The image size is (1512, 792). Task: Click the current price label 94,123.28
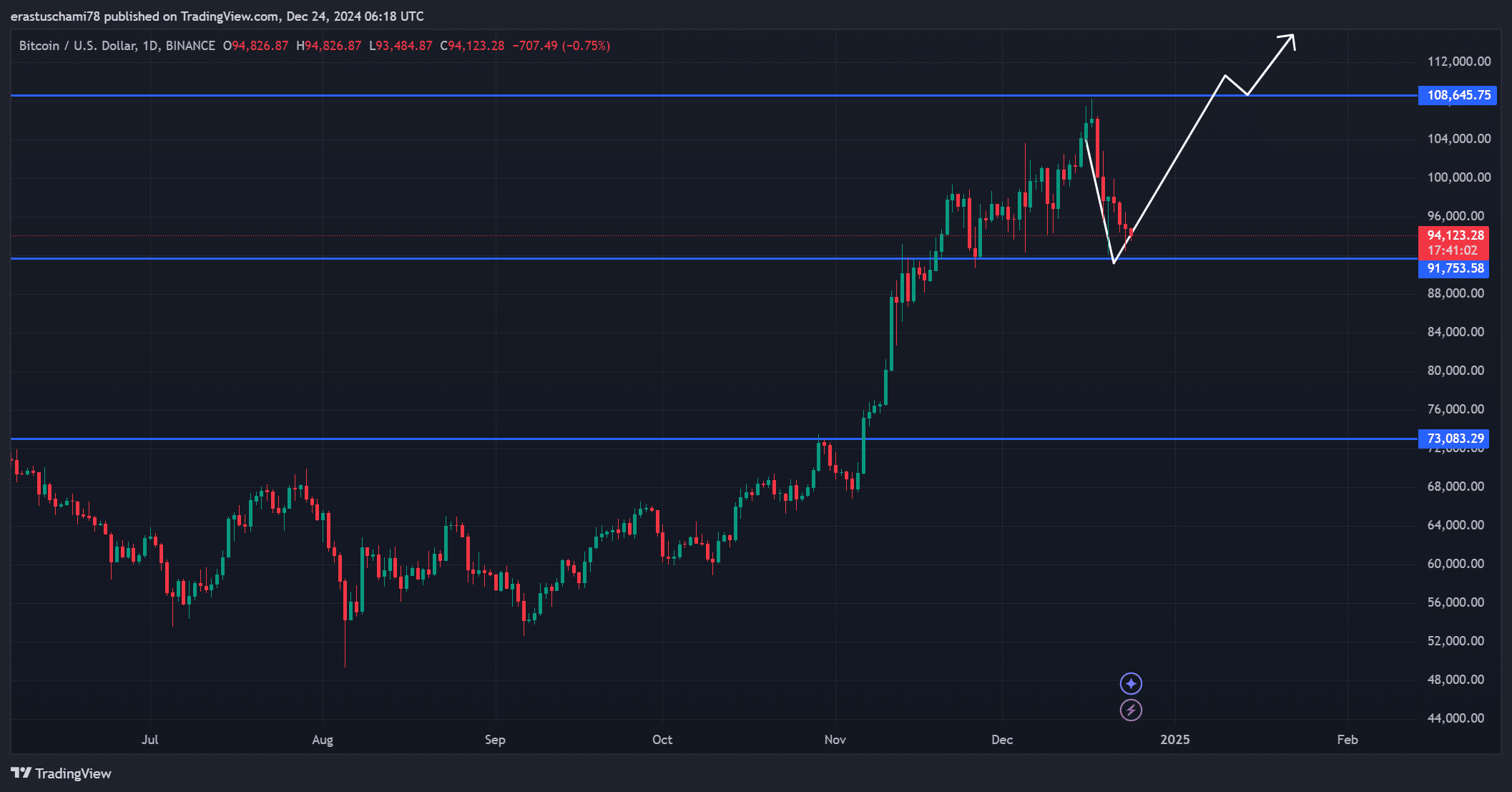tap(1454, 235)
